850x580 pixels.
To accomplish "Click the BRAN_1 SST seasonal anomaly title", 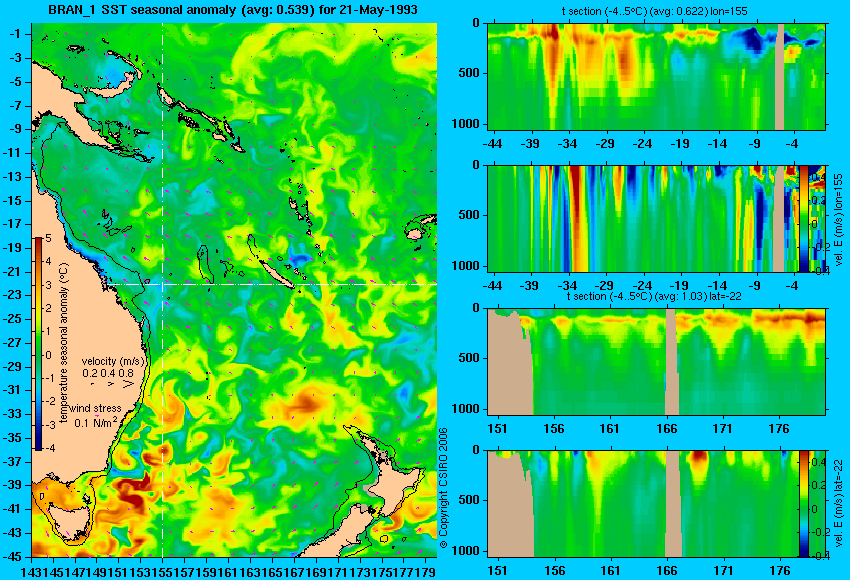I will tap(233, 10).
